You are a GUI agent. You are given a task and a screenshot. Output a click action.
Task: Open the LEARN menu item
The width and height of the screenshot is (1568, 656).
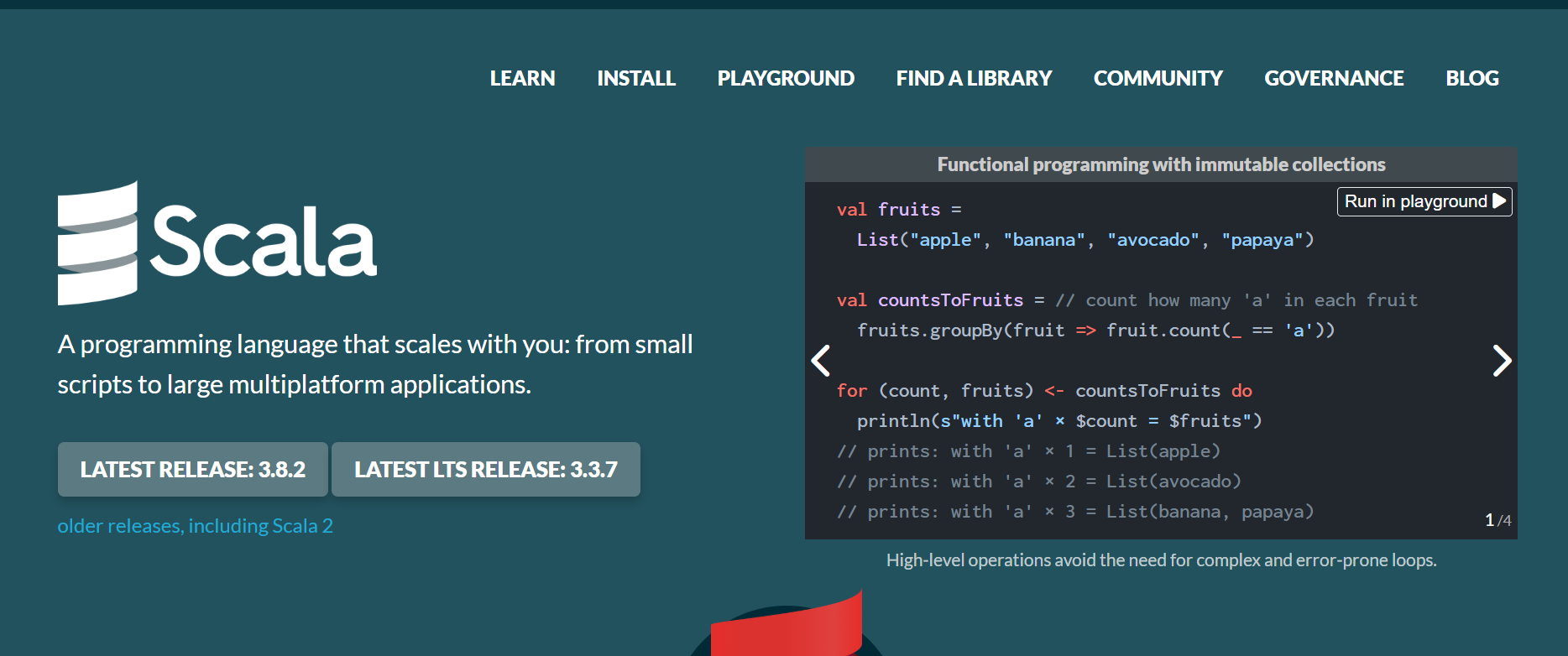point(522,78)
